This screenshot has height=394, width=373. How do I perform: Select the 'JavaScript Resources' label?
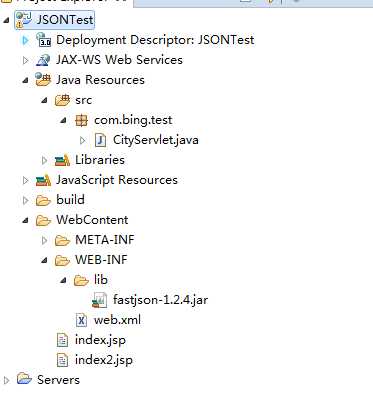(x=117, y=180)
